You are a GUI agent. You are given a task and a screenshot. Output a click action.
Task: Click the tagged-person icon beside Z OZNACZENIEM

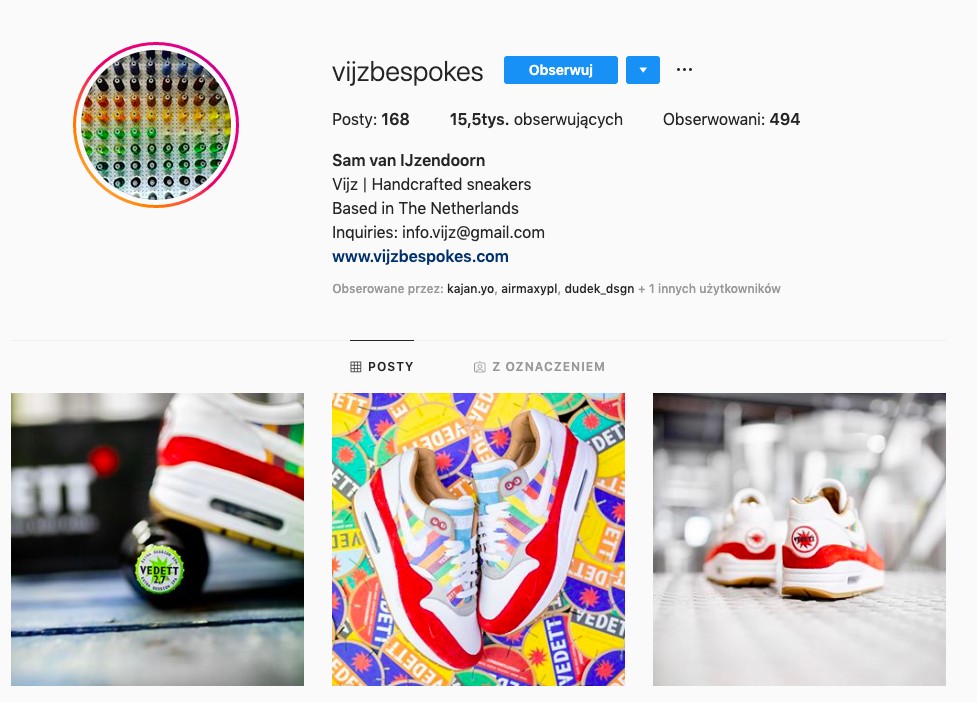pos(479,367)
